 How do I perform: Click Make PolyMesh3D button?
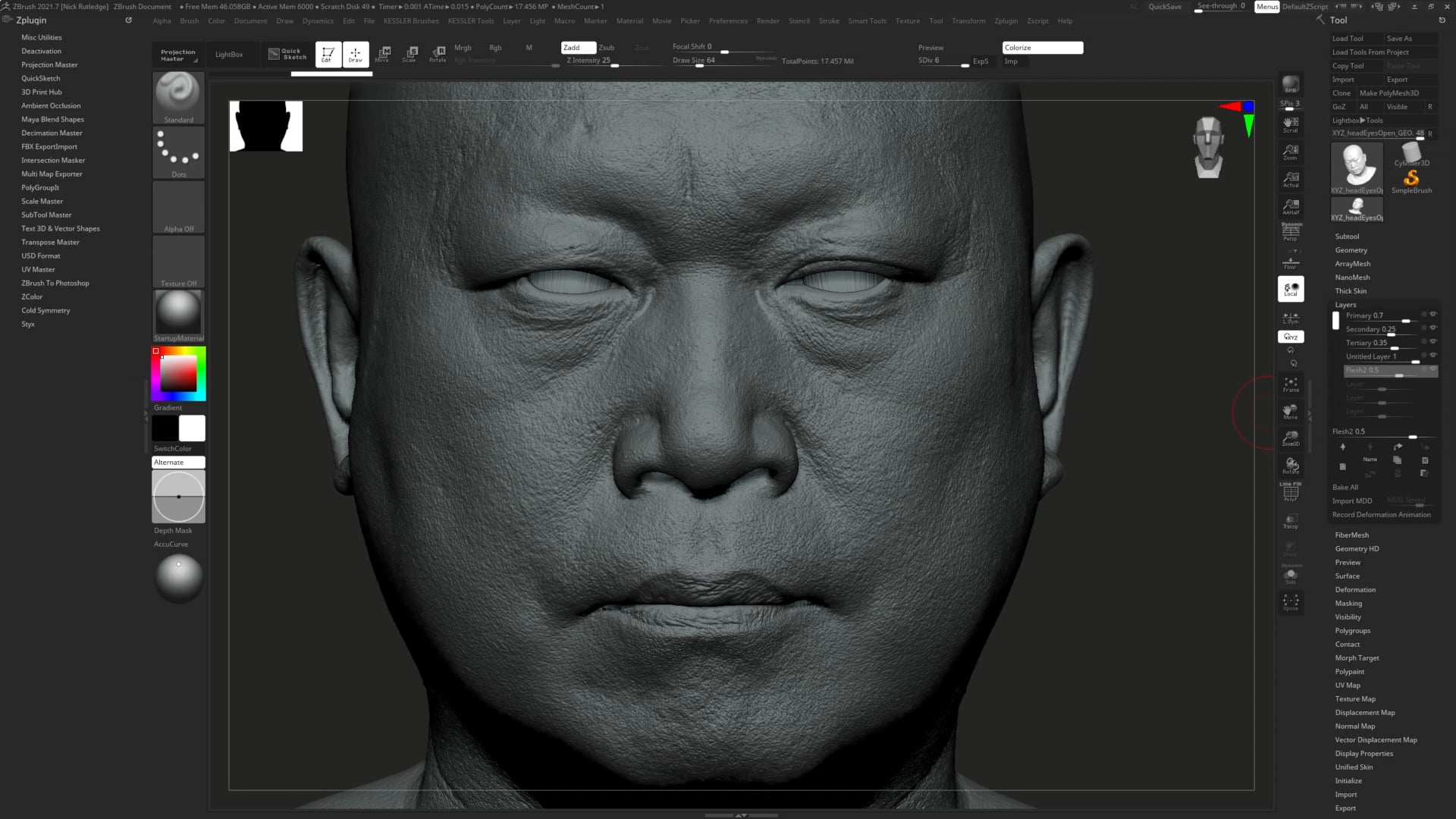pos(1389,93)
